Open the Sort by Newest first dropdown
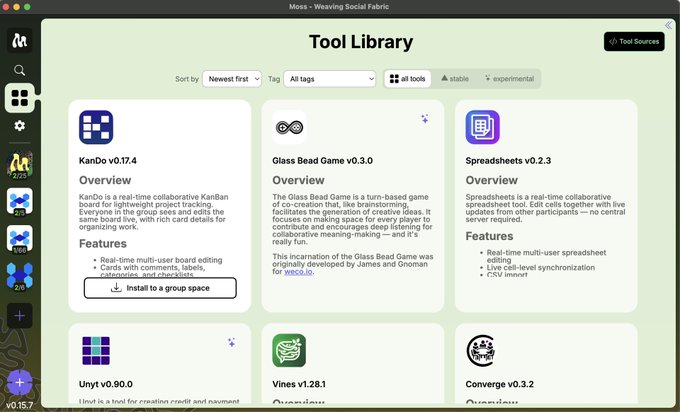This screenshot has width=680, height=412. (x=232, y=79)
